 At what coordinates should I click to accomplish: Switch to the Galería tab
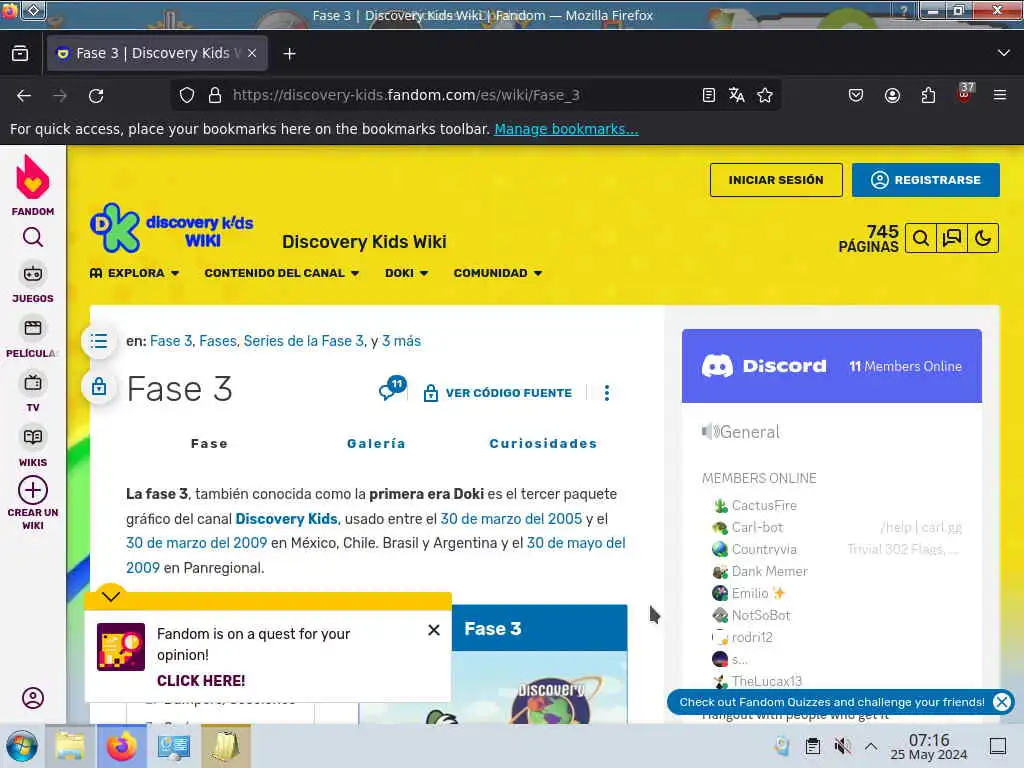tap(376, 443)
